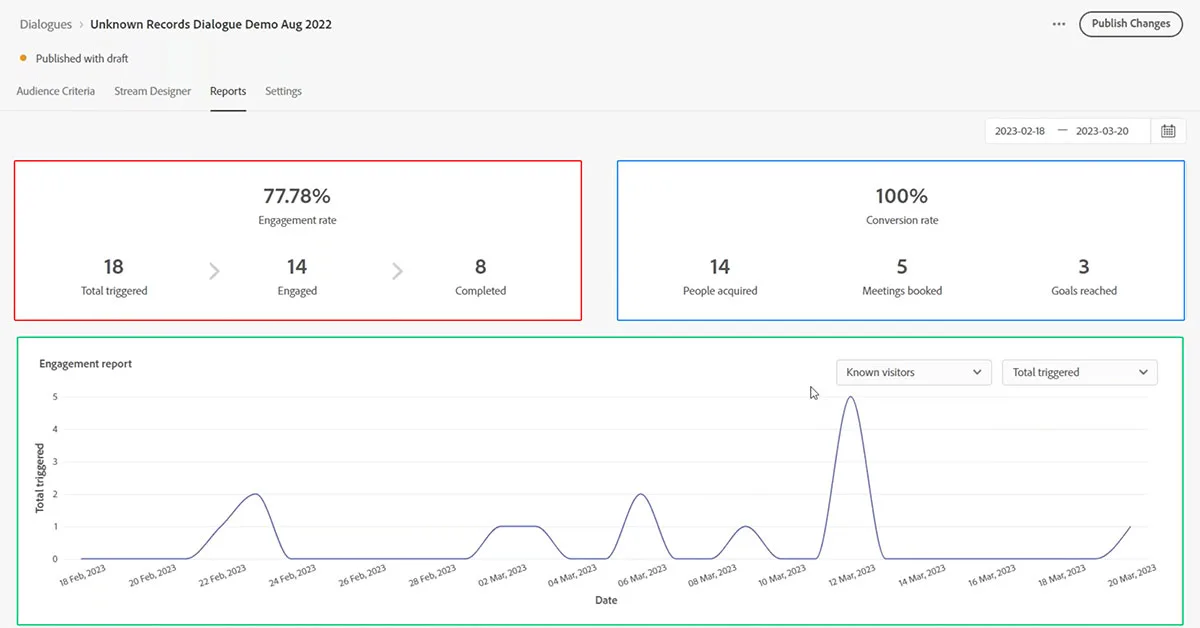Screen dimensions: 1200x628
Task: Click the 8 Completed figure
Action: tap(481, 267)
